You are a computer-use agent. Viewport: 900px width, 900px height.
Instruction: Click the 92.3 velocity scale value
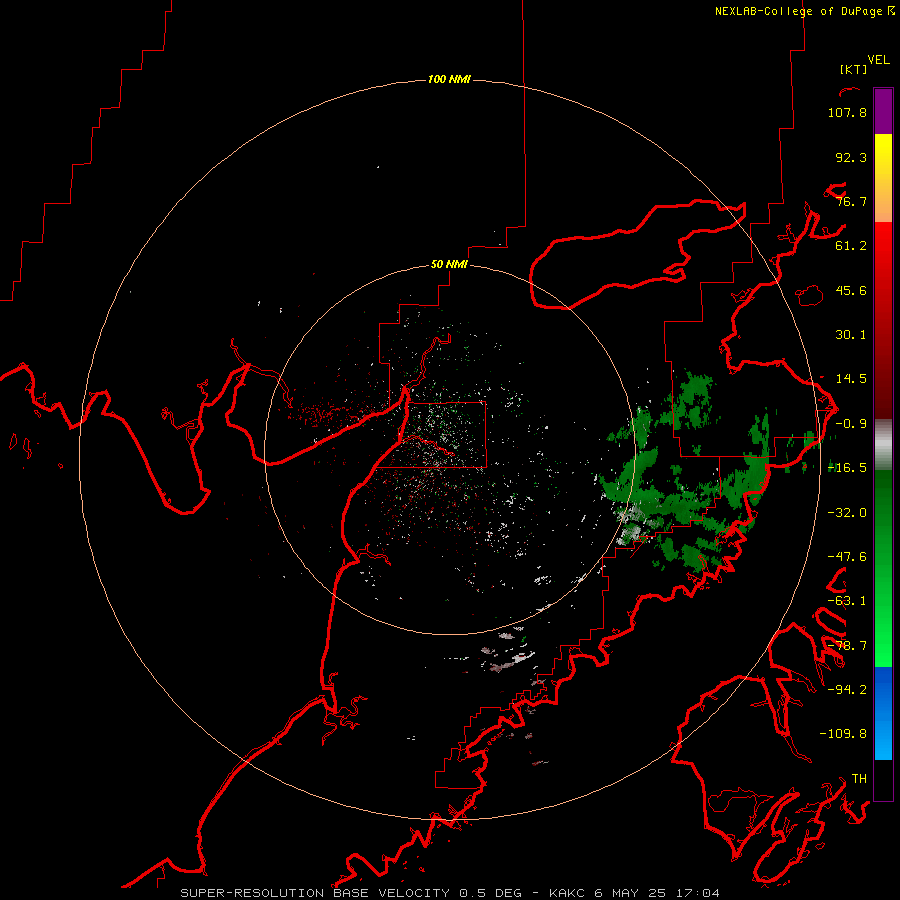[x=851, y=157]
